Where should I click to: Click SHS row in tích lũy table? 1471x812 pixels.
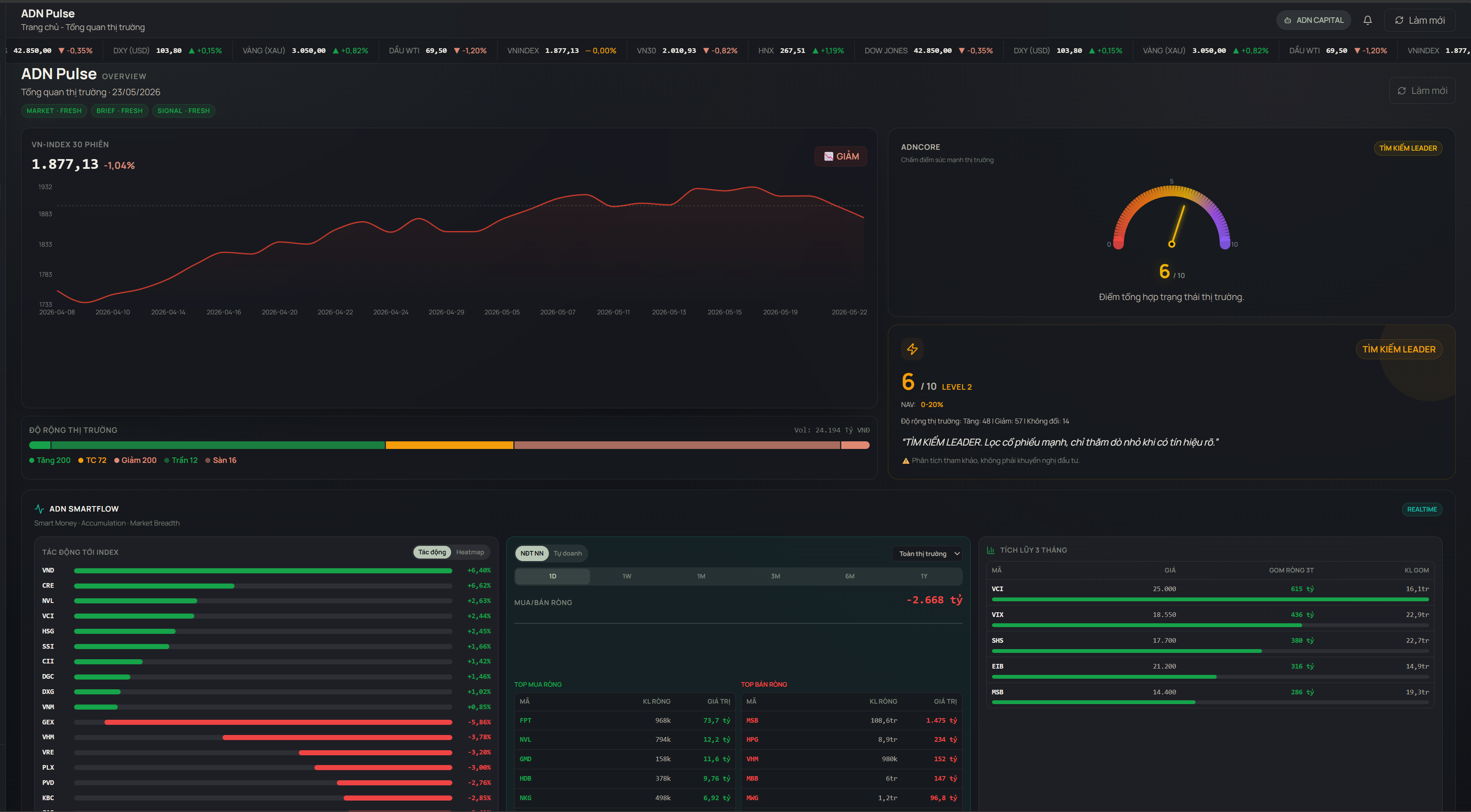tap(1210, 644)
